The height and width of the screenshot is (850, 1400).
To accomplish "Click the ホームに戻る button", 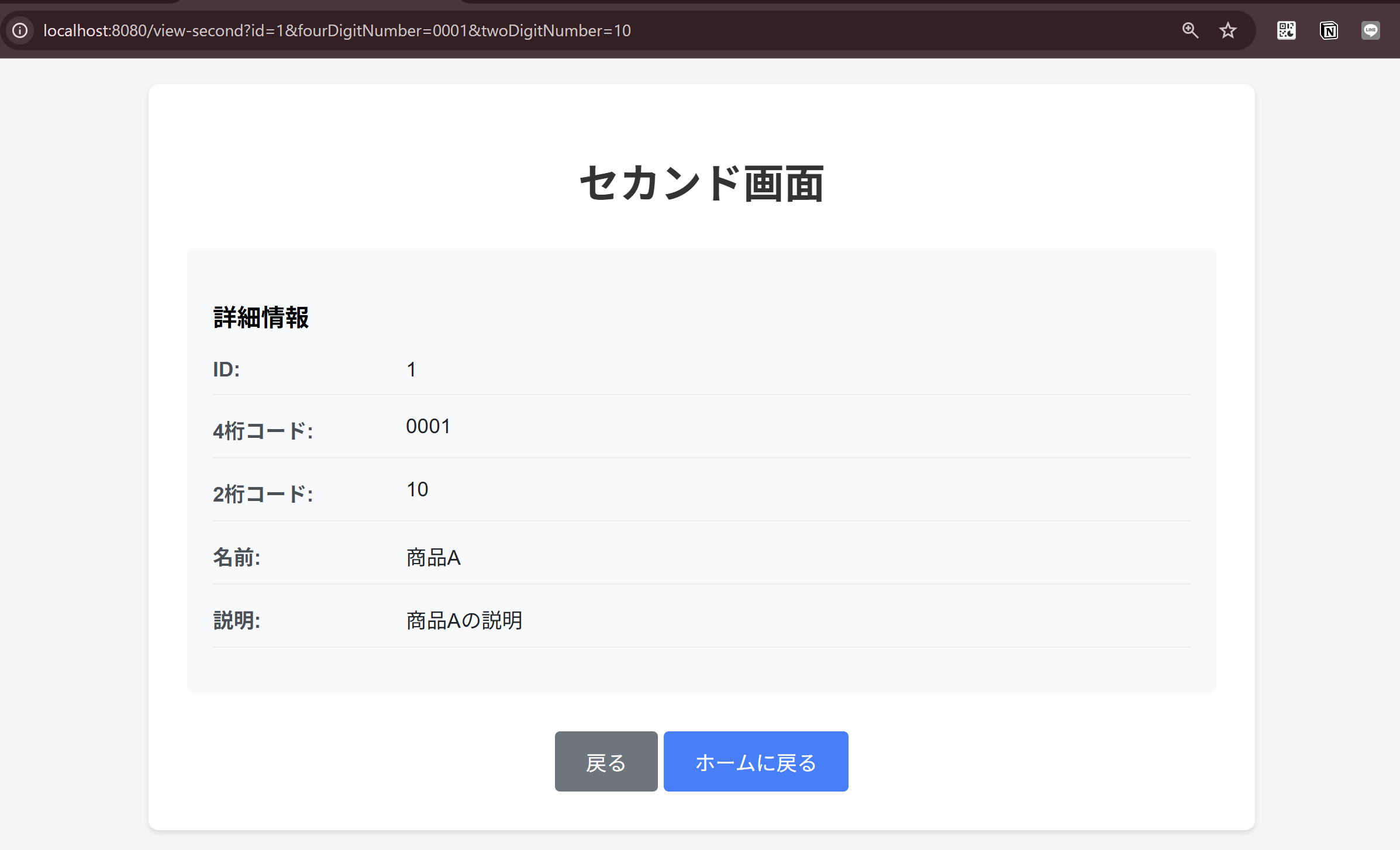I will [756, 761].
